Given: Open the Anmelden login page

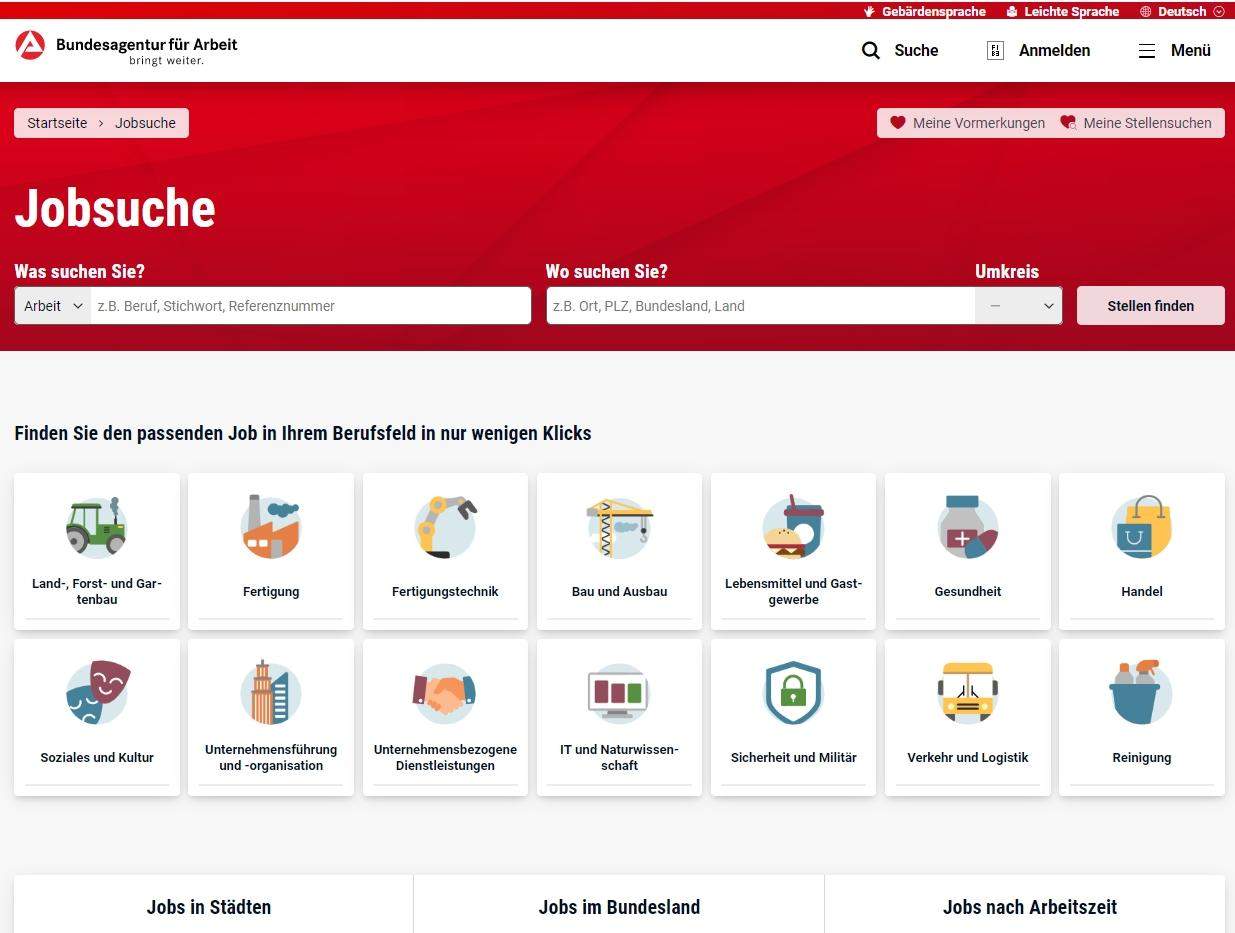Looking at the screenshot, I should [1037, 50].
